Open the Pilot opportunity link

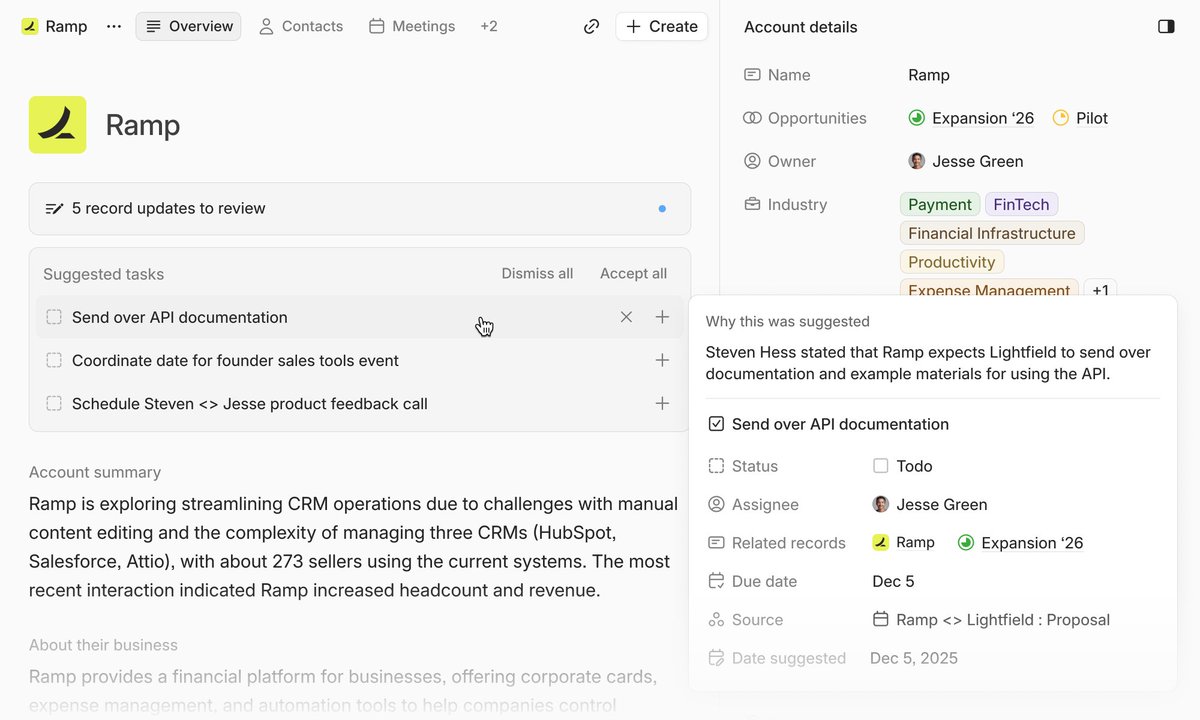click(x=1080, y=118)
